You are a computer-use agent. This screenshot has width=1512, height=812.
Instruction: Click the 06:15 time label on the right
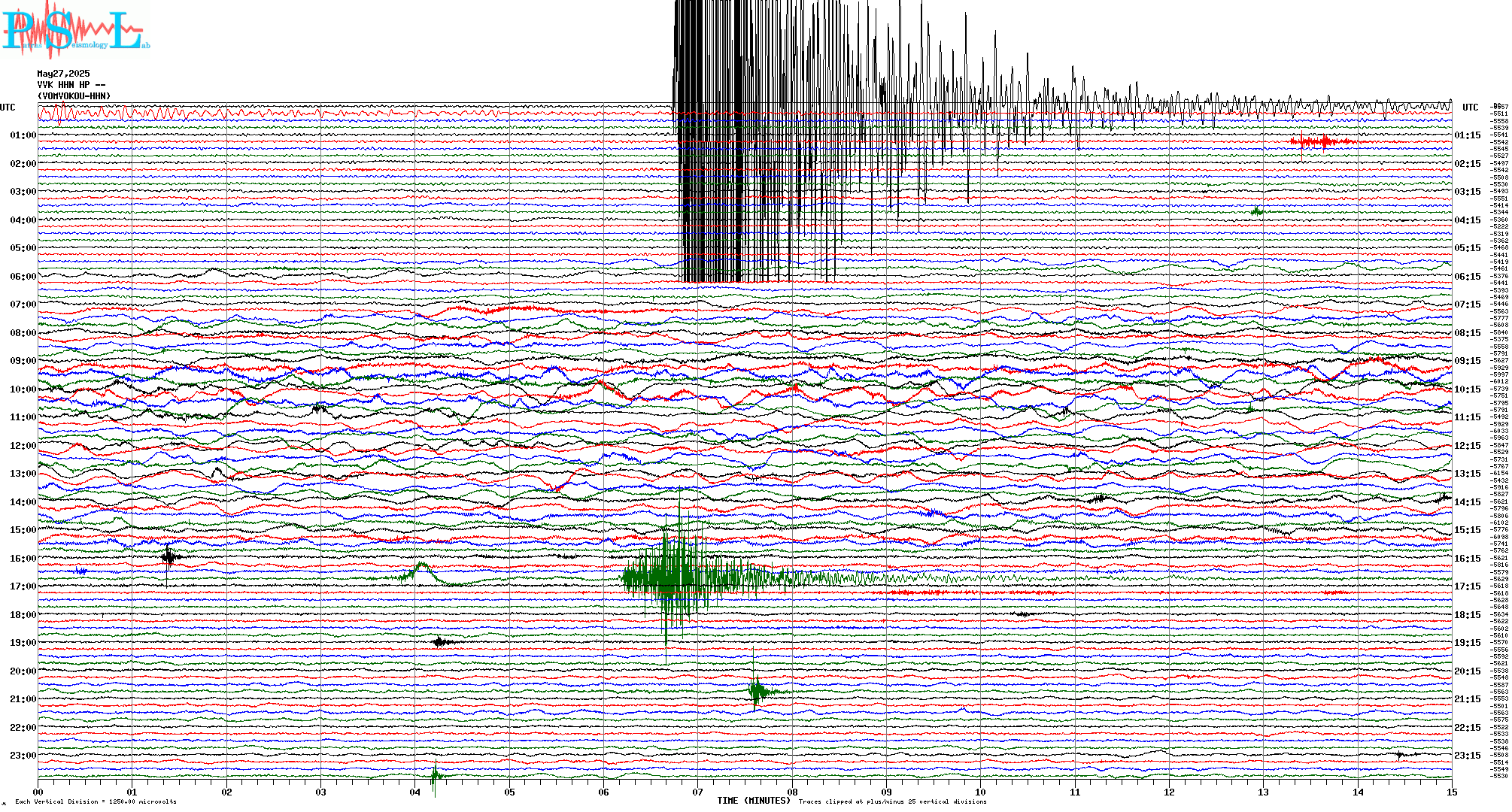(1468, 277)
